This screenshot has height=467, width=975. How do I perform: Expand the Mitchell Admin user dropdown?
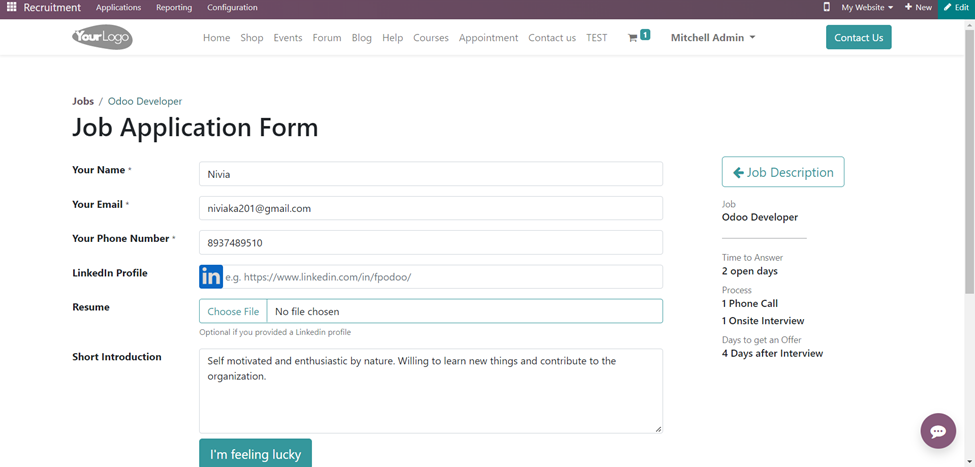[x=712, y=38]
